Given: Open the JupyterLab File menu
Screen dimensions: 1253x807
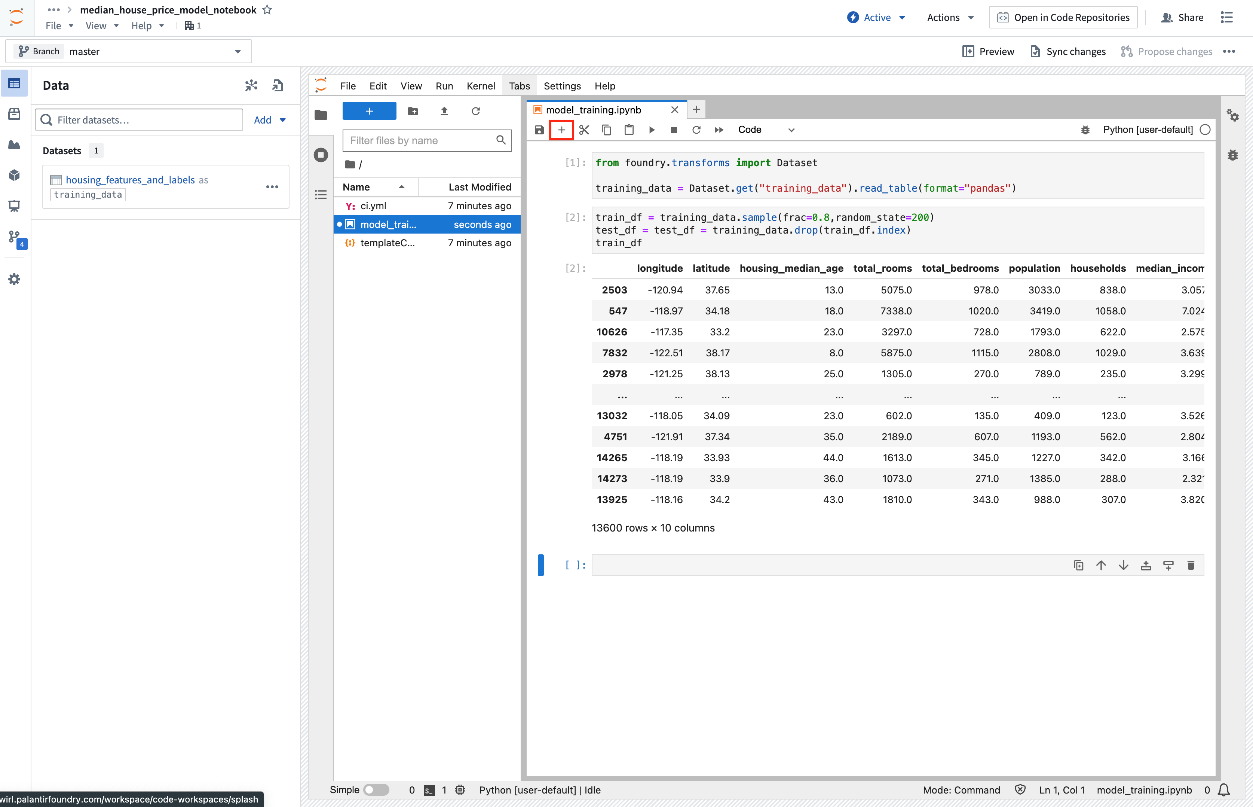Looking at the screenshot, I should [x=348, y=86].
